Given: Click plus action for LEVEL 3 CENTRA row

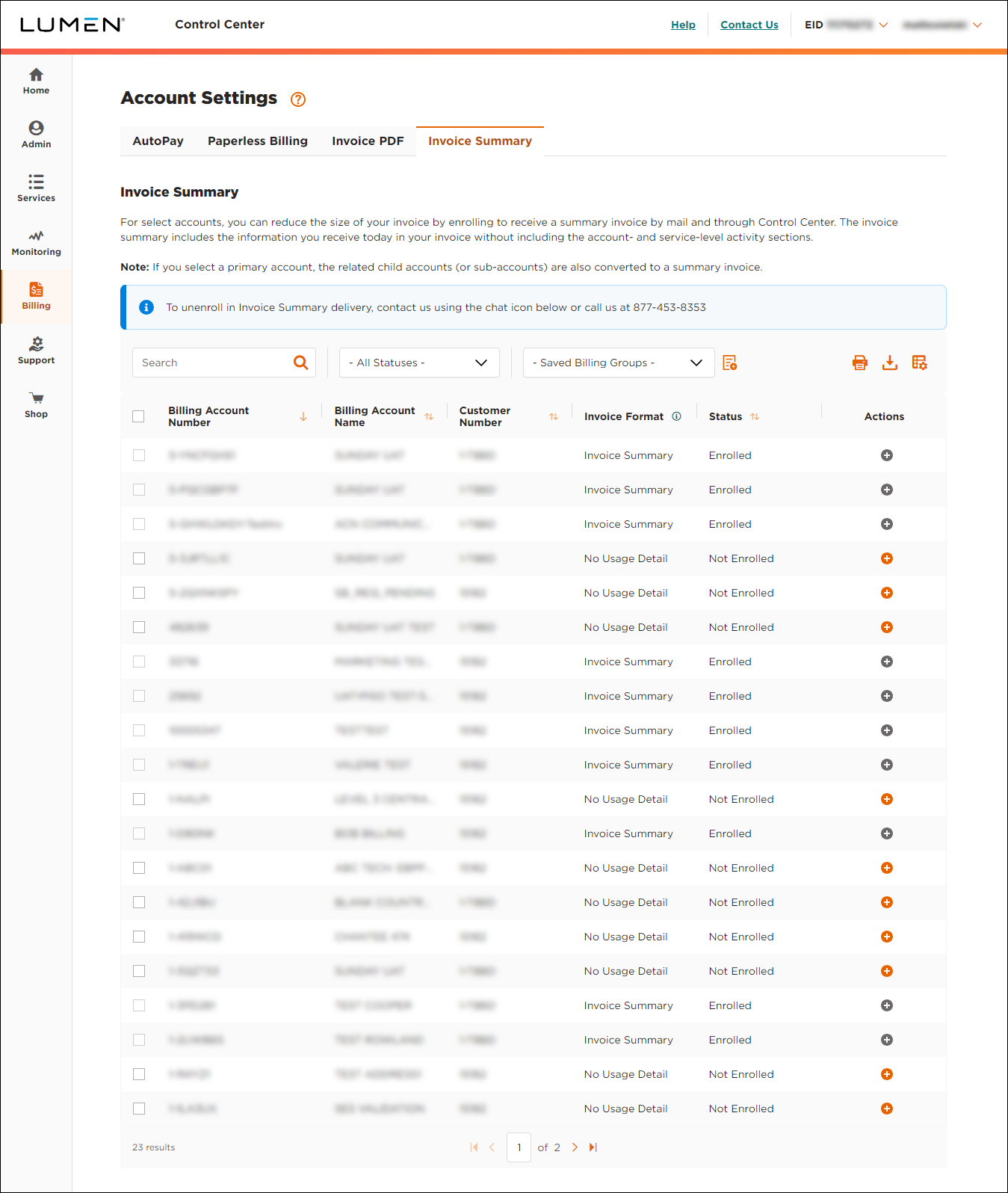Looking at the screenshot, I should tap(887, 799).
